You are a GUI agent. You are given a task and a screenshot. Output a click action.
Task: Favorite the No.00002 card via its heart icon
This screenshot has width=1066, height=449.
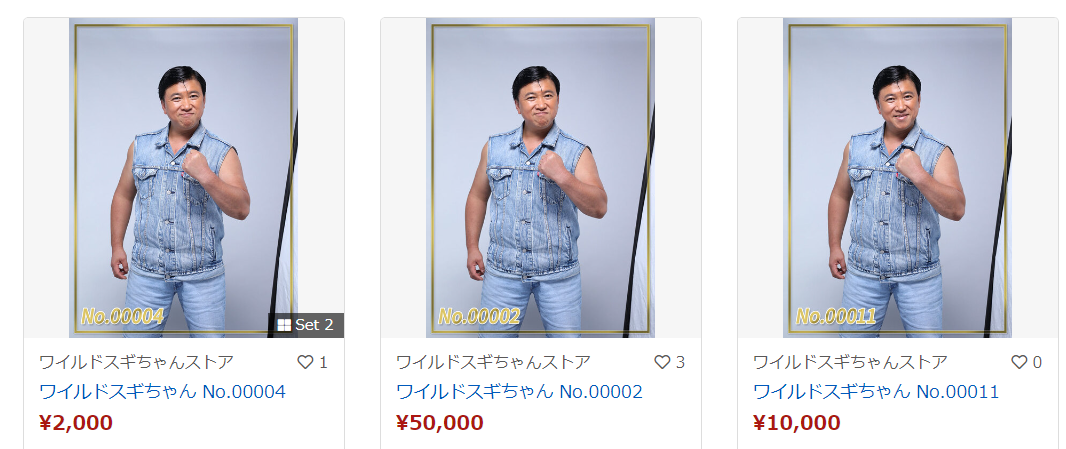[x=662, y=363]
